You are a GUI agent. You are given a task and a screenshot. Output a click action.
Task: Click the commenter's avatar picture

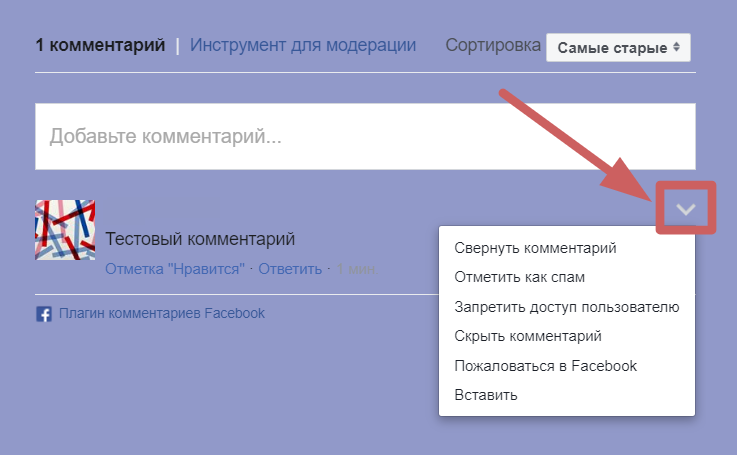pos(65,230)
